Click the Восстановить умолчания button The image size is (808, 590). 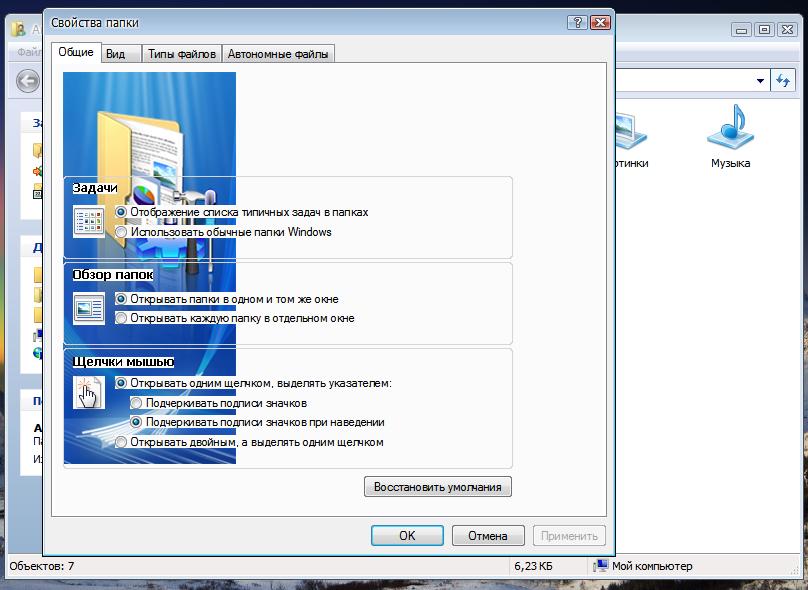click(x=438, y=487)
